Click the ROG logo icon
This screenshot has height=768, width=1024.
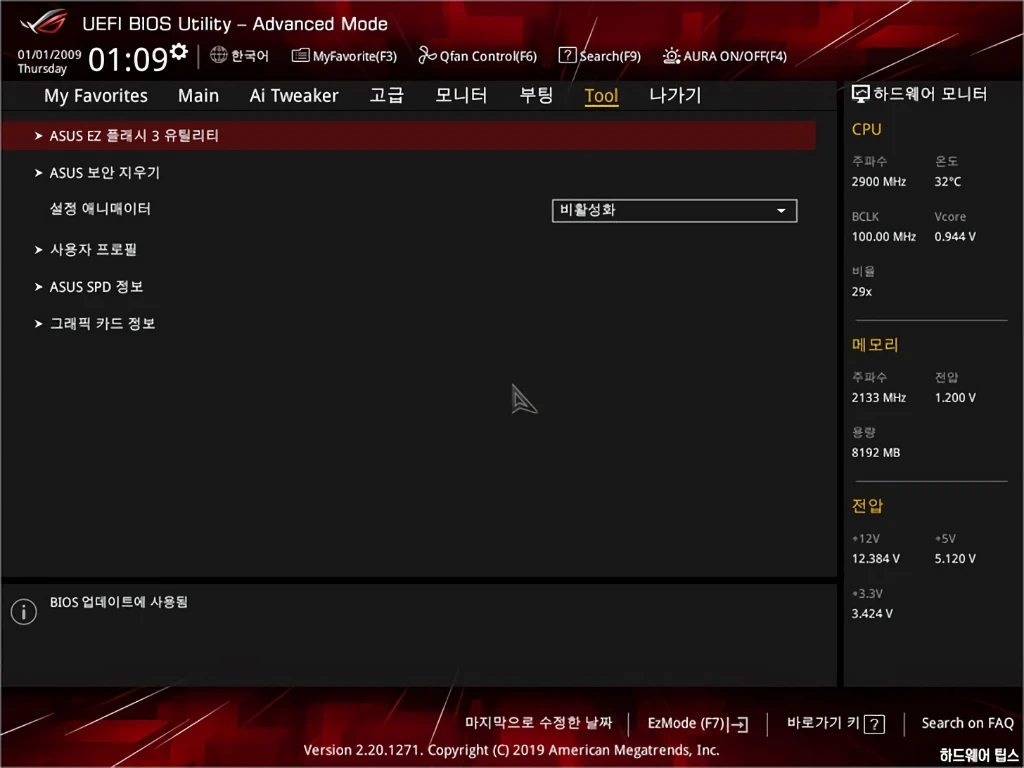click(44, 23)
